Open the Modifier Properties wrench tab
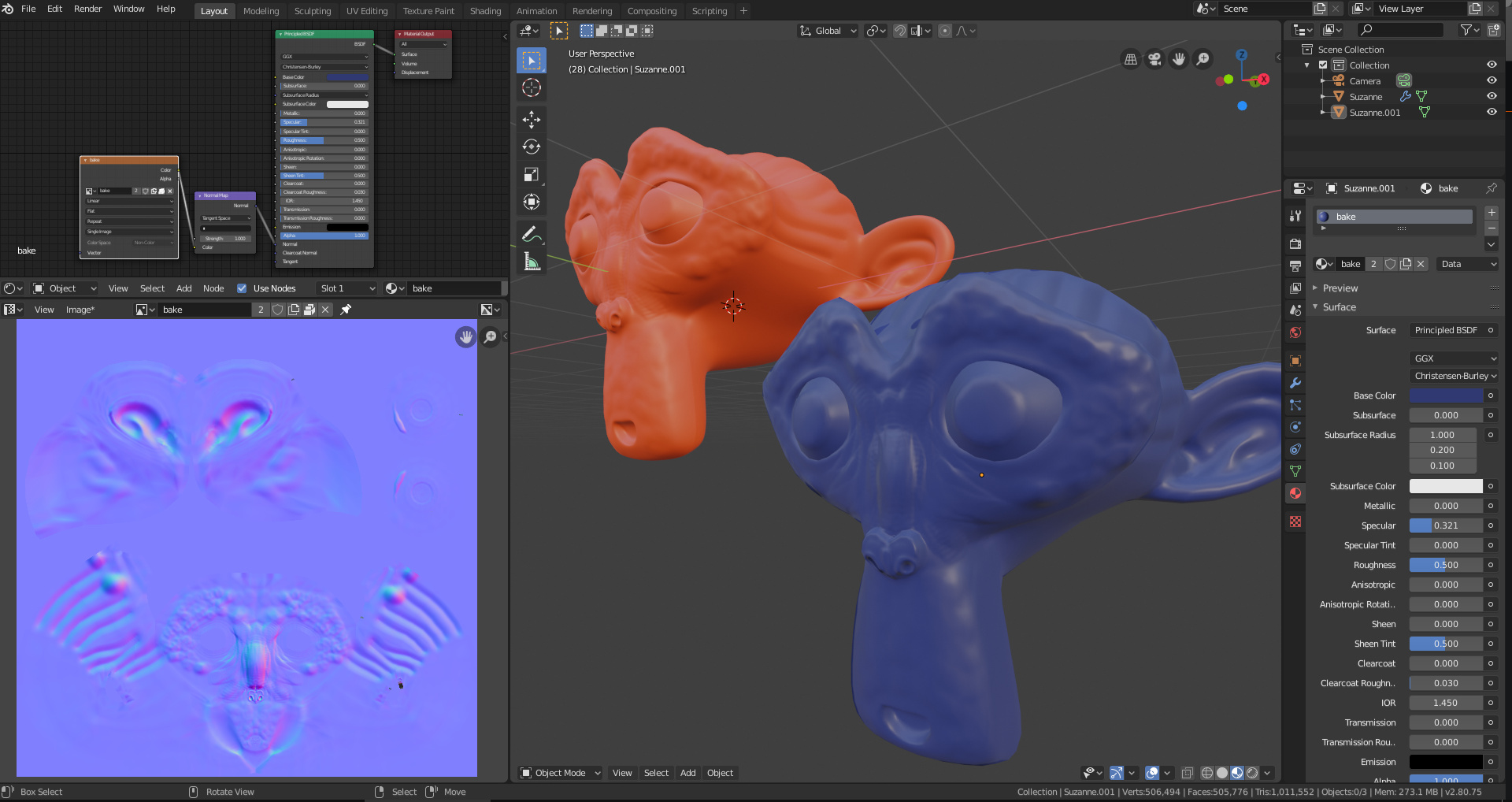The image size is (1512, 802). point(1295,384)
